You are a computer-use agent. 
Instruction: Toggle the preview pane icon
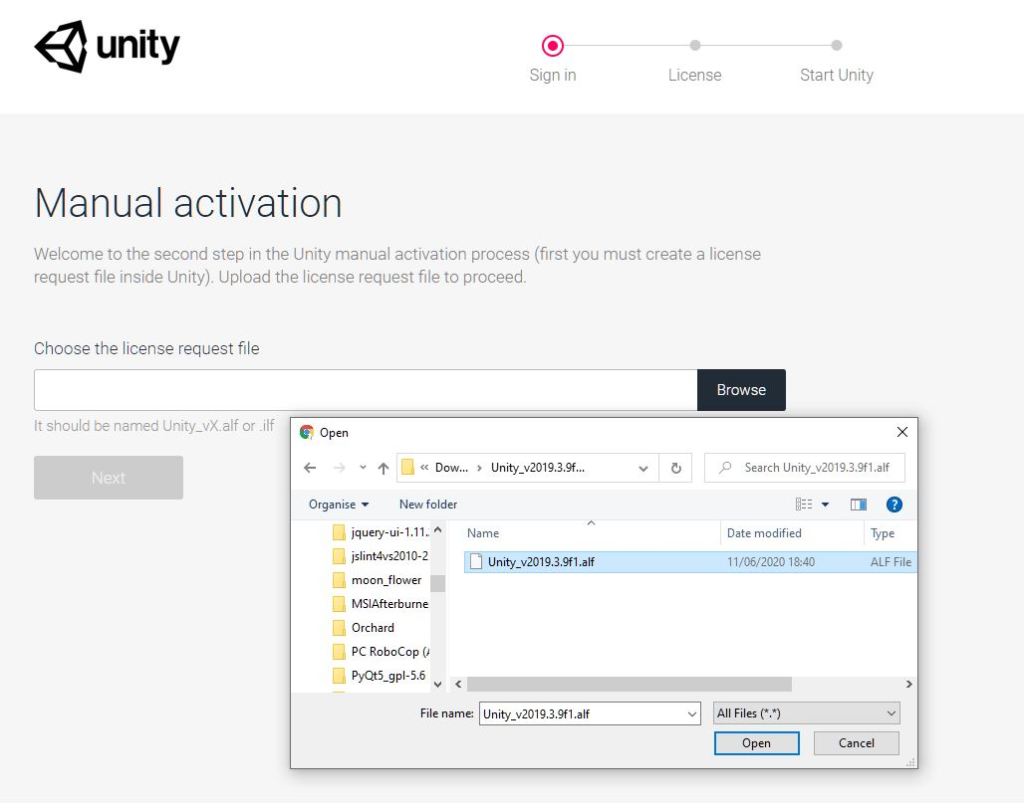858,504
